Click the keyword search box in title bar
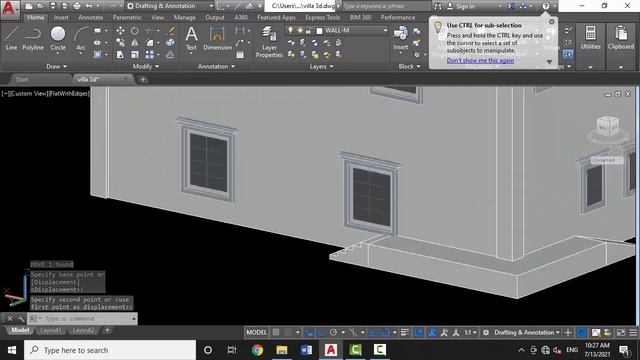The width and height of the screenshot is (640, 360). (x=386, y=6)
